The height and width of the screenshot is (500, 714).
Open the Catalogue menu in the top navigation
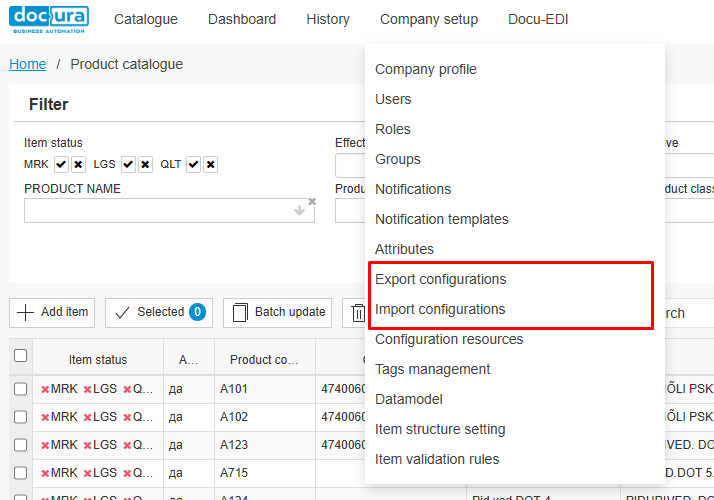click(x=145, y=19)
